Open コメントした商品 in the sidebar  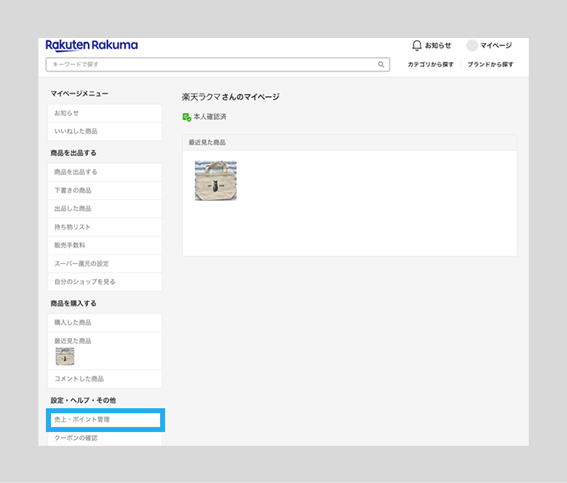tap(105, 379)
